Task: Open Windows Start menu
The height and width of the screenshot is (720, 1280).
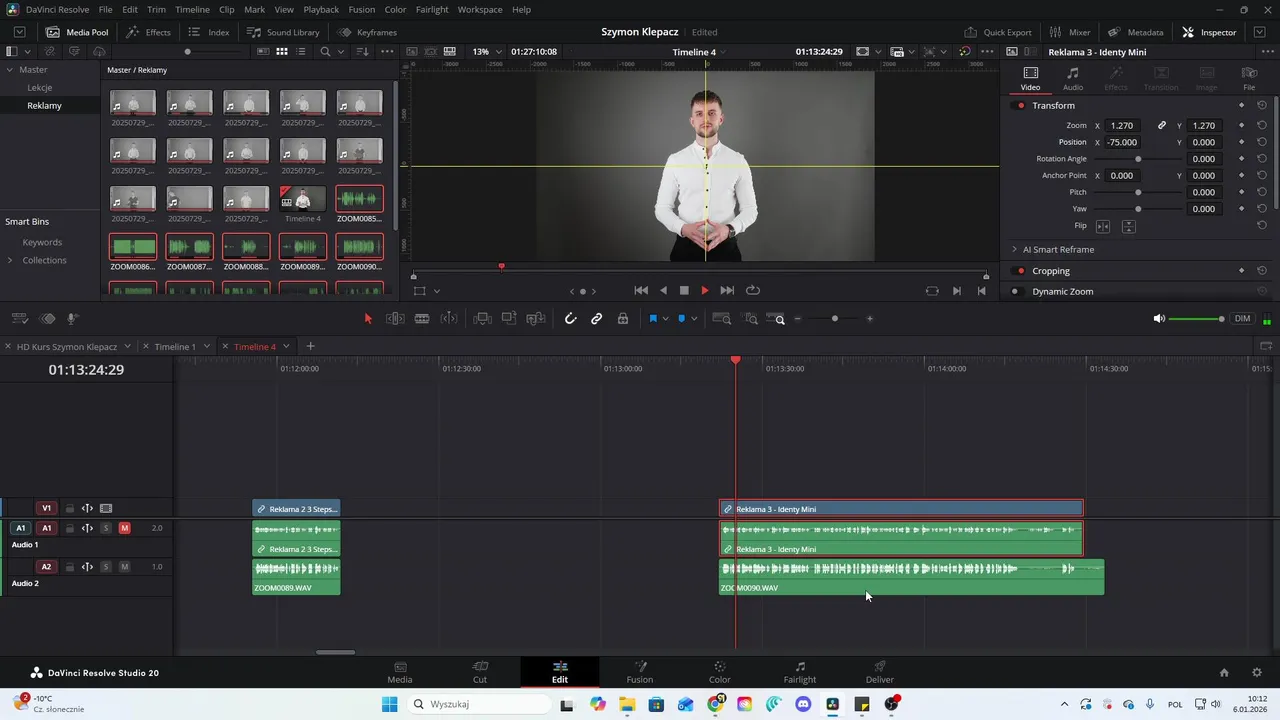Action: (389, 704)
